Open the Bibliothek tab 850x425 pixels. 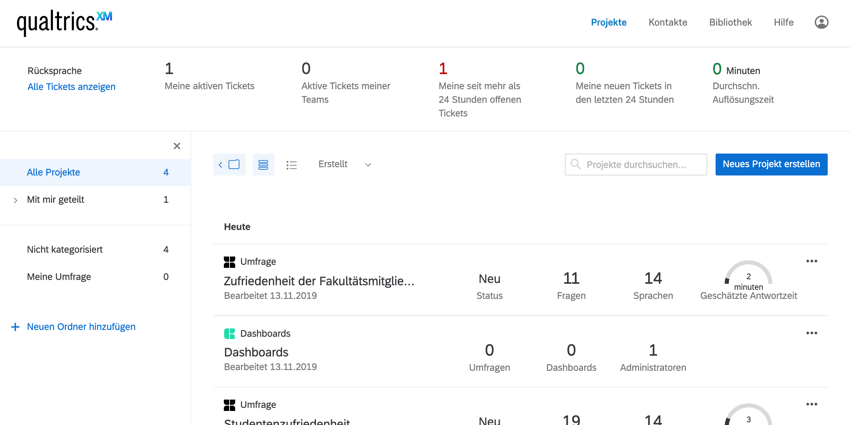(730, 22)
